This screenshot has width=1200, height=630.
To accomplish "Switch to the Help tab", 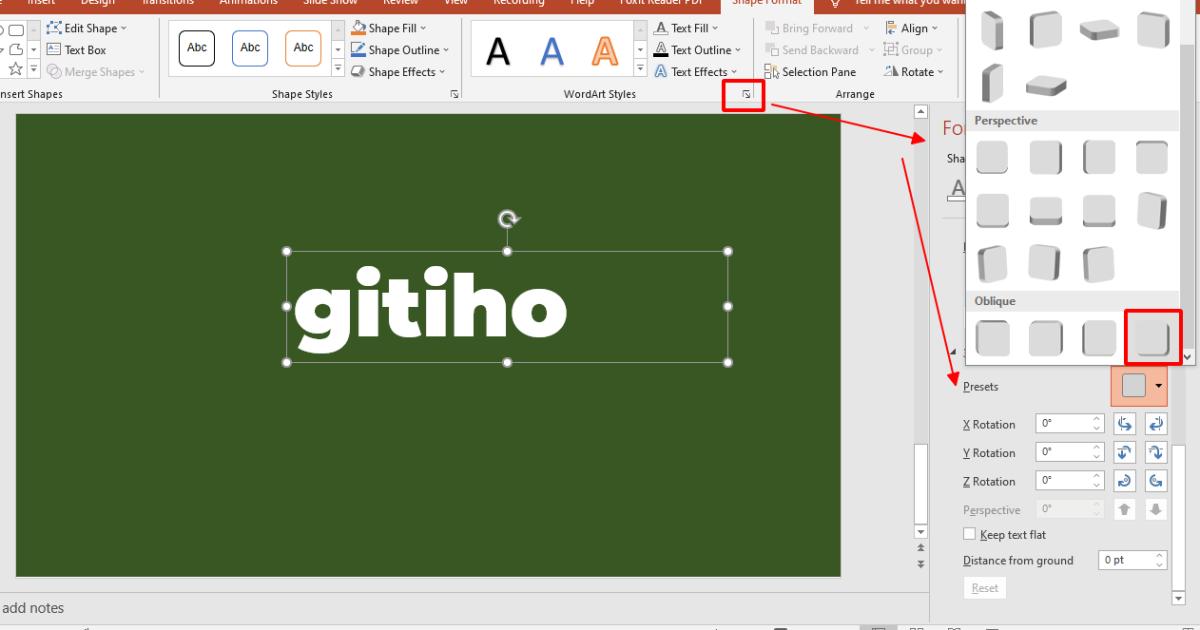I will [x=582, y=3].
